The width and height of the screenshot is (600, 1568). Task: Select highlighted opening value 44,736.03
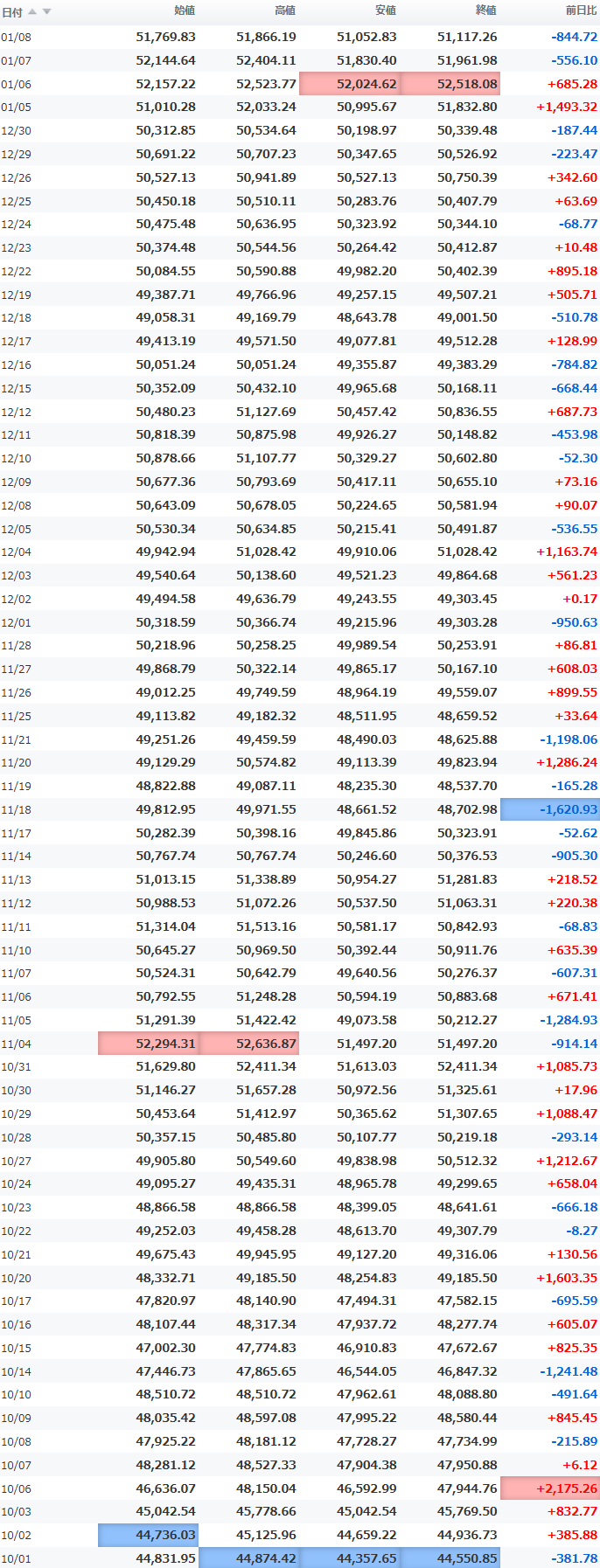pyautogui.click(x=148, y=1535)
